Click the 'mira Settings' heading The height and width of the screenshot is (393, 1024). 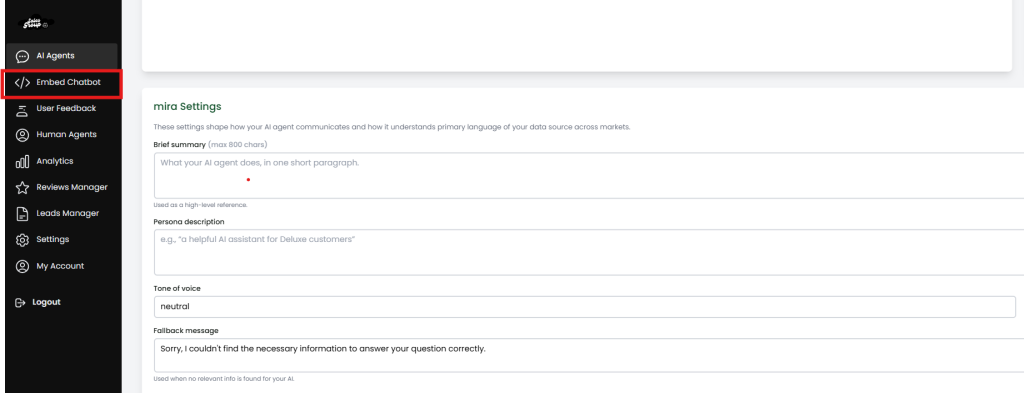(187, 106)
